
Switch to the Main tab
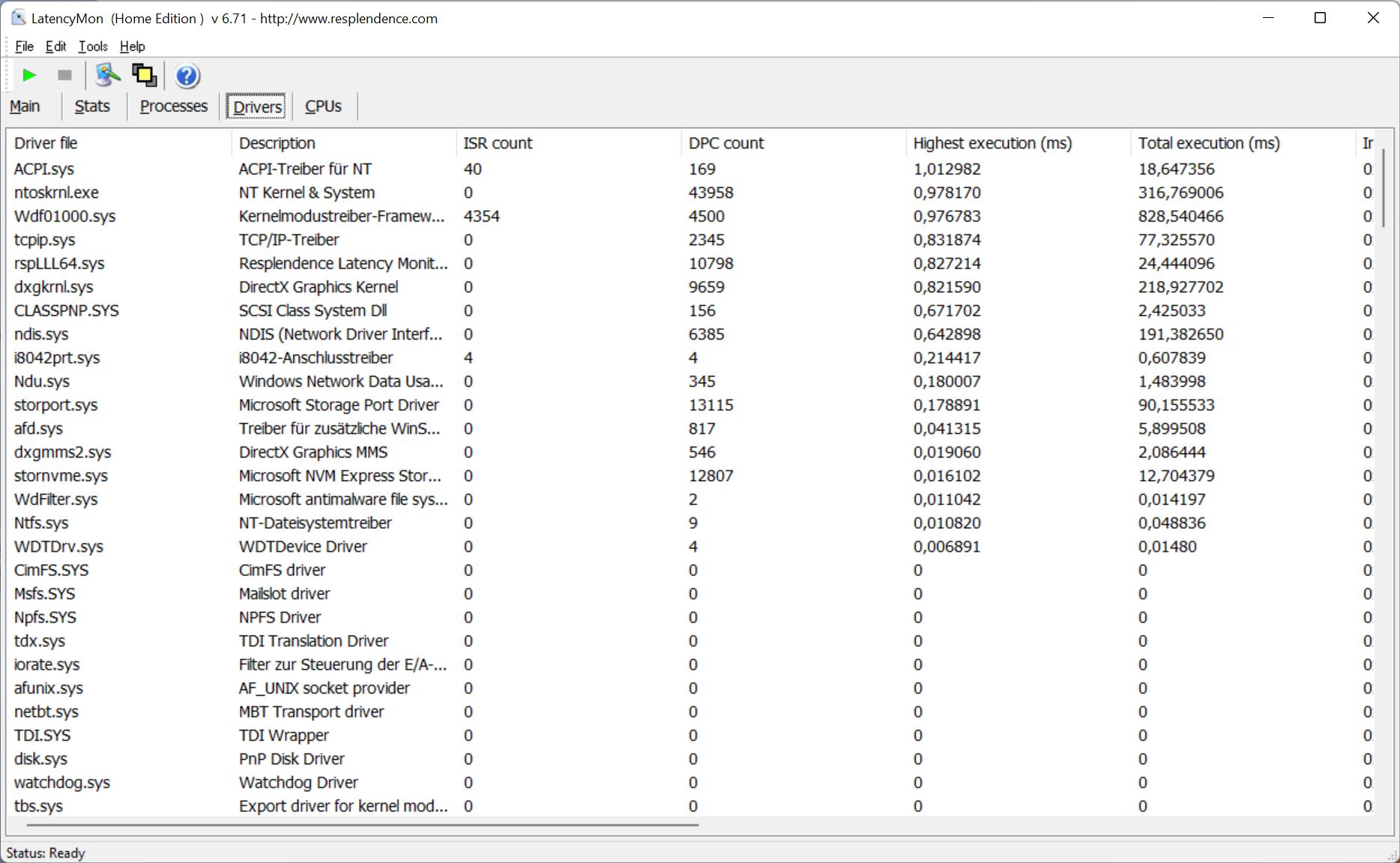(25, 106)
